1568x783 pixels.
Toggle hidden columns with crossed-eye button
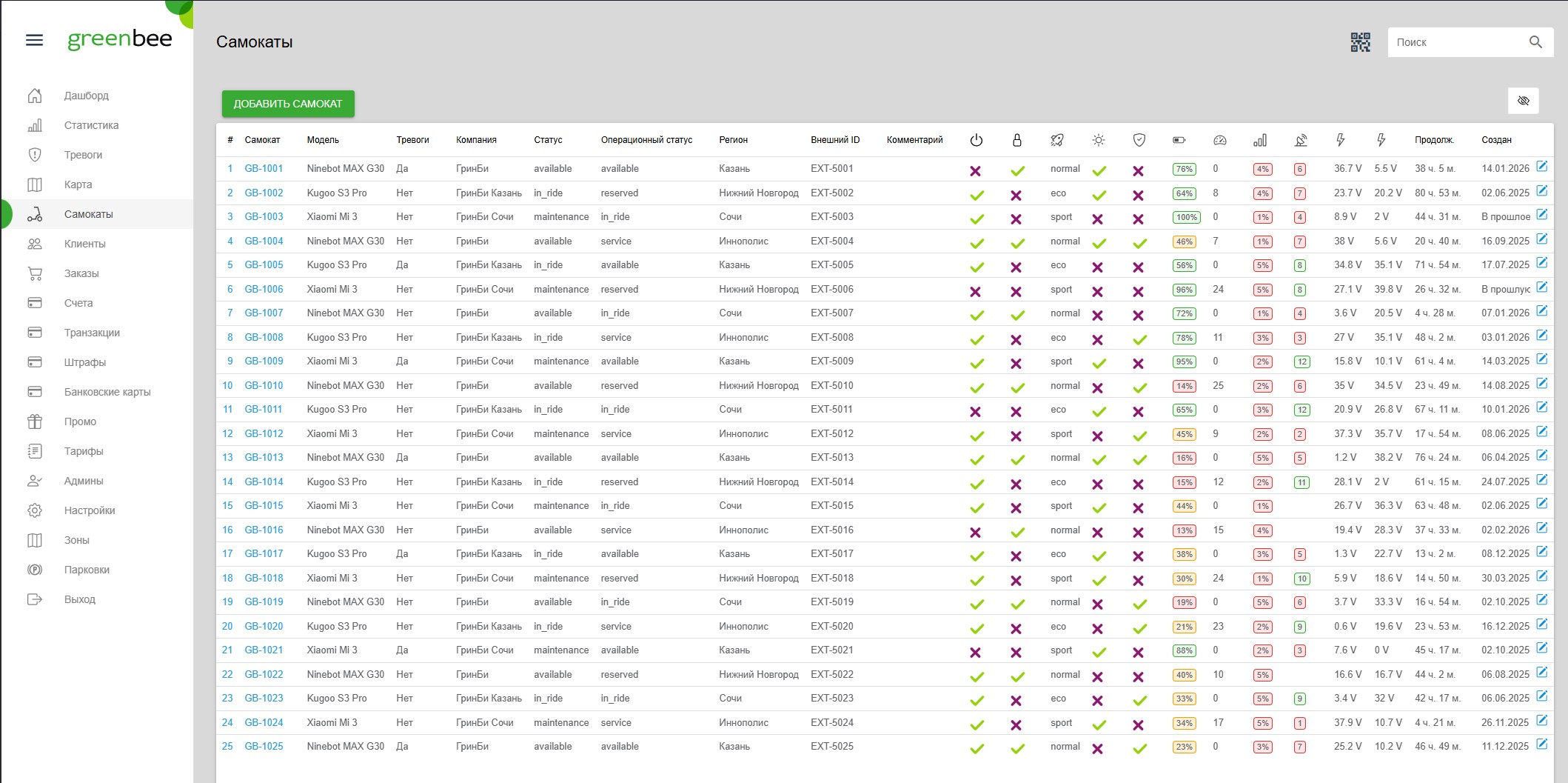1523,101
